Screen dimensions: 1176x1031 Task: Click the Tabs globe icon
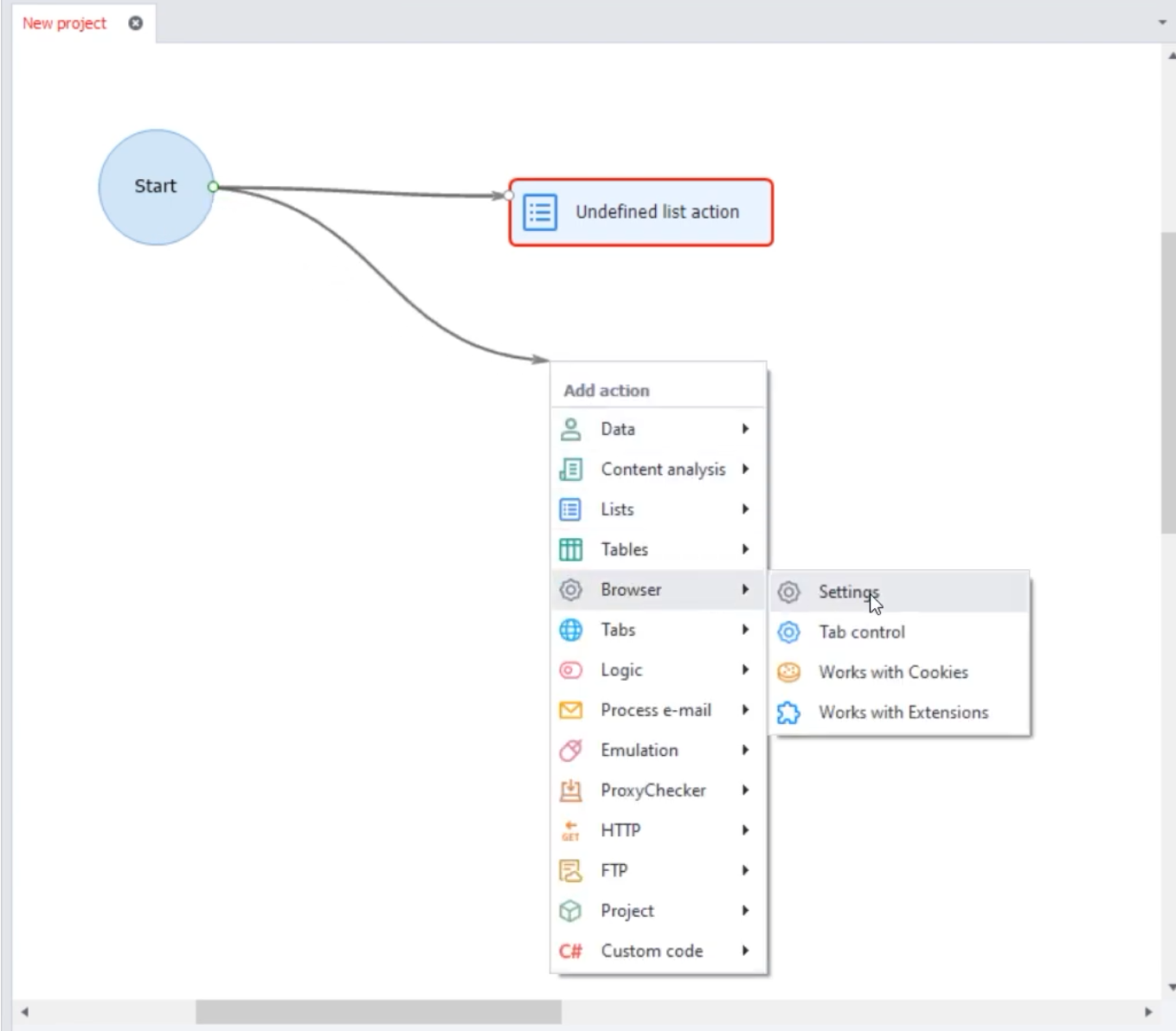point(570,630)
